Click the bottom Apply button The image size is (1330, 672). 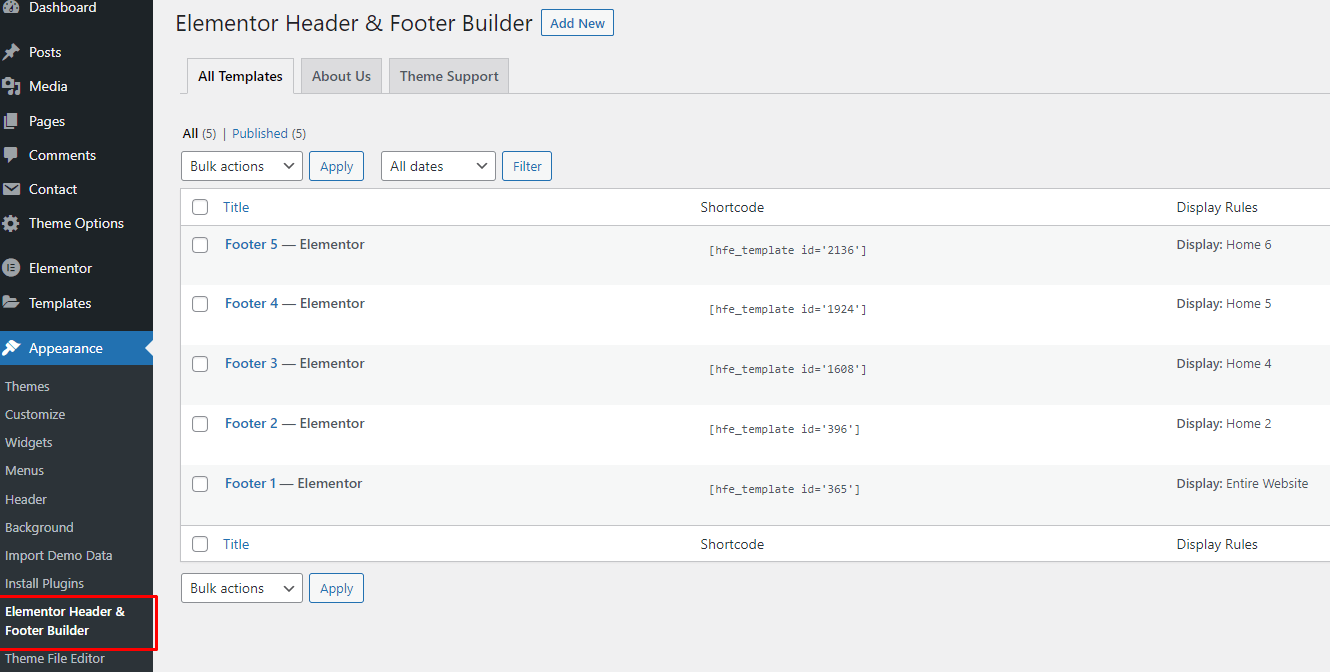click(336, 588)
